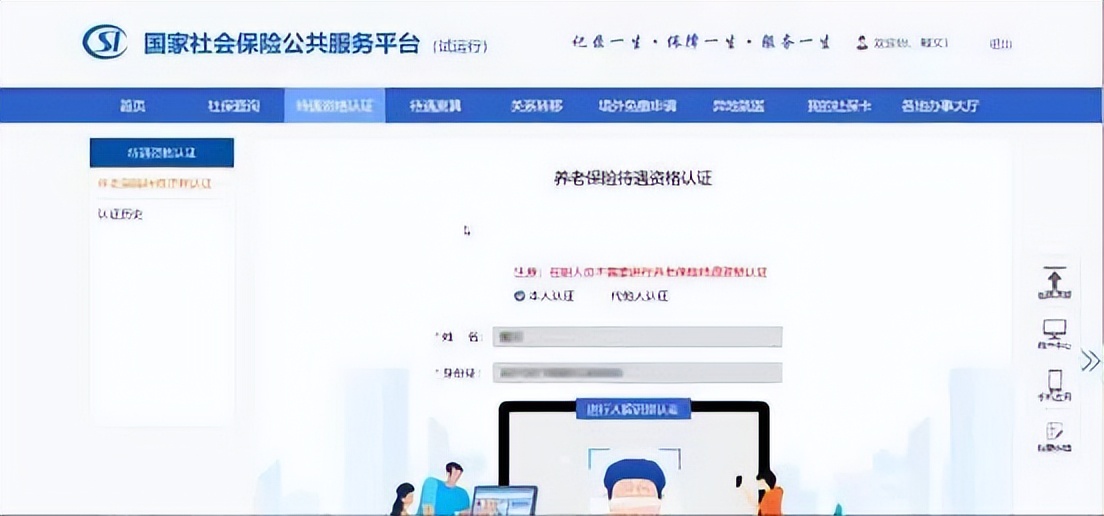This screenshot has width=1104, height=516.
Task: Click the blue 待遇资格认证 sidebar header
Action: 162,152
